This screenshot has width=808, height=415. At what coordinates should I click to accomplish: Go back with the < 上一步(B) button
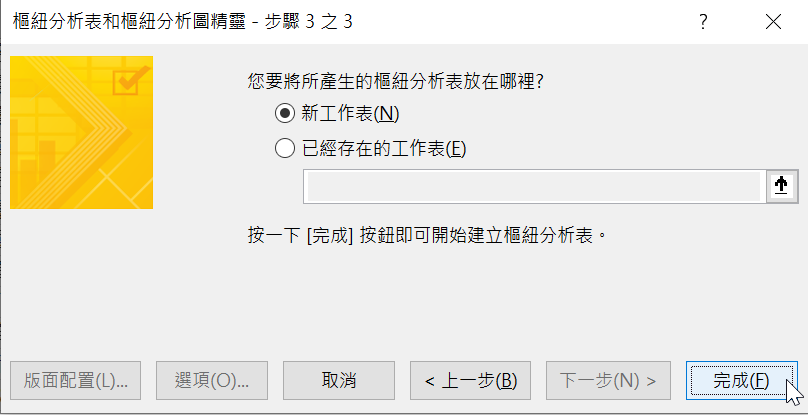(470, 380)
